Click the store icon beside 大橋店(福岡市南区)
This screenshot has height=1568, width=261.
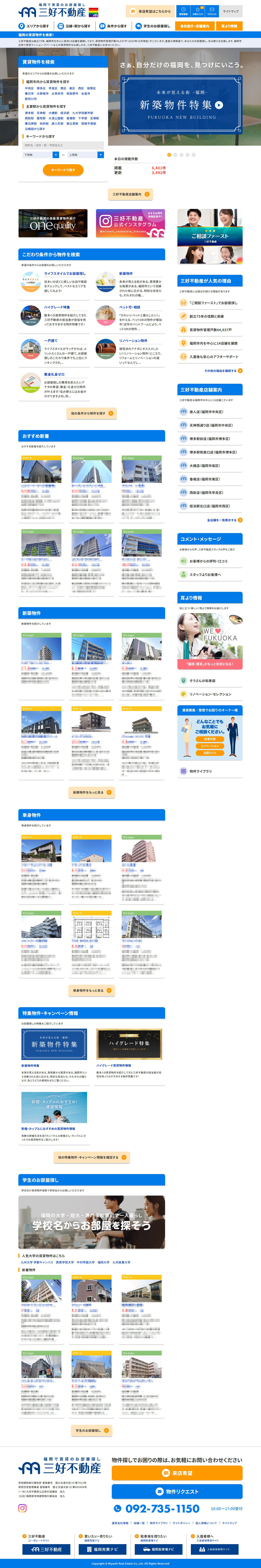click(x=184, y=466)
